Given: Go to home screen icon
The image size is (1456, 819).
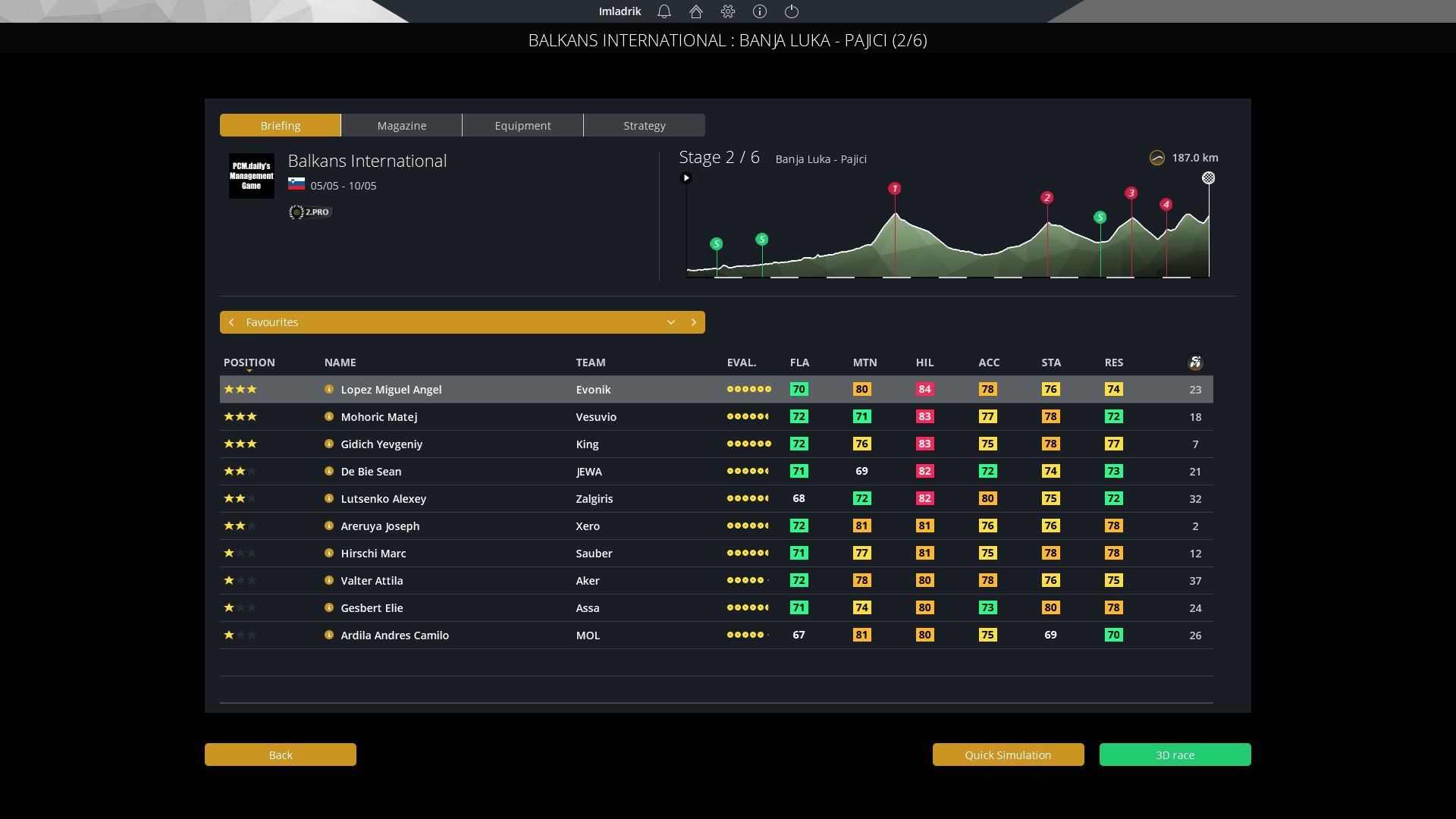Looking at the screenshot, I should [696, 11].
